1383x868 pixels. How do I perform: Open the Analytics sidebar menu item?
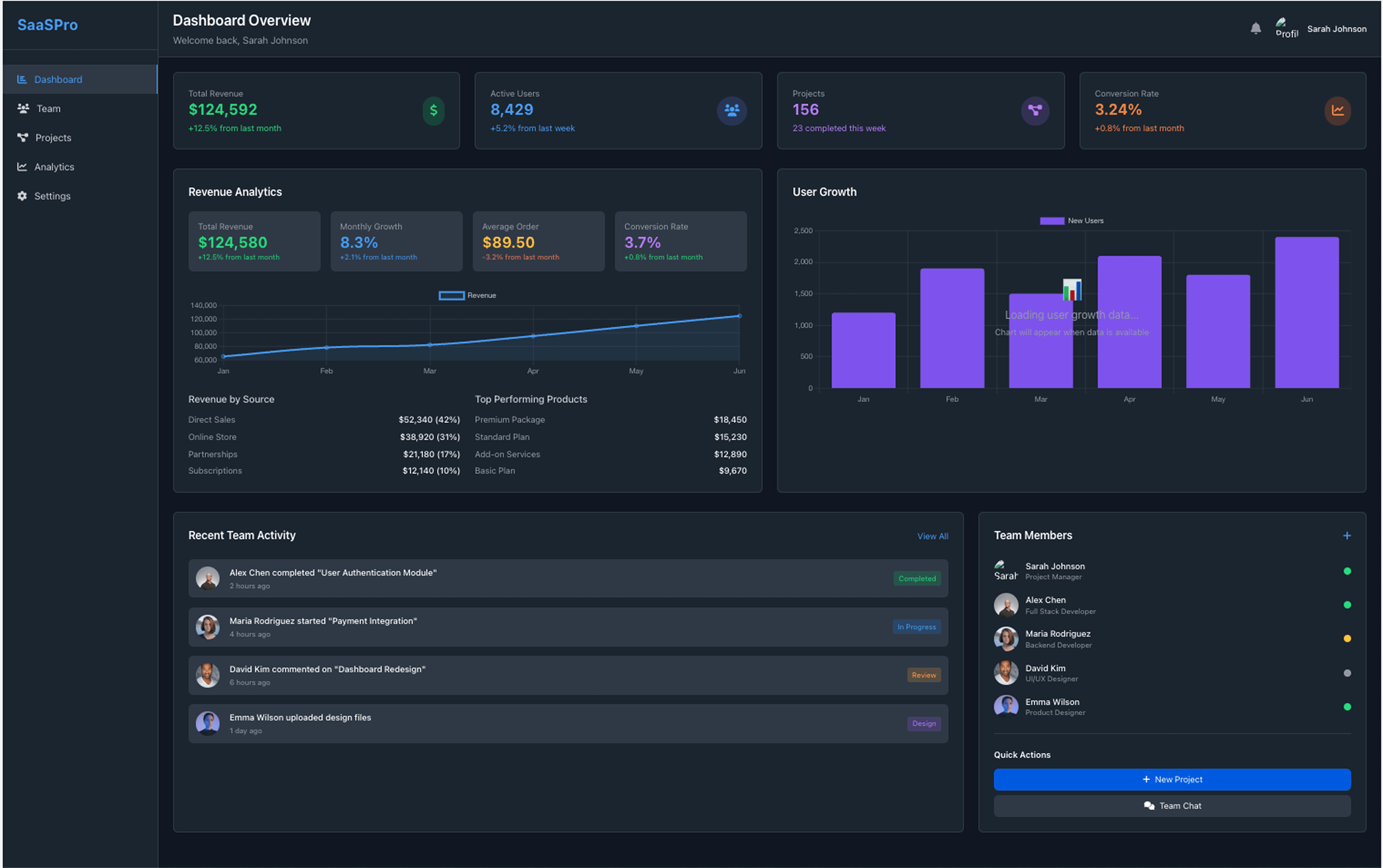54,167
